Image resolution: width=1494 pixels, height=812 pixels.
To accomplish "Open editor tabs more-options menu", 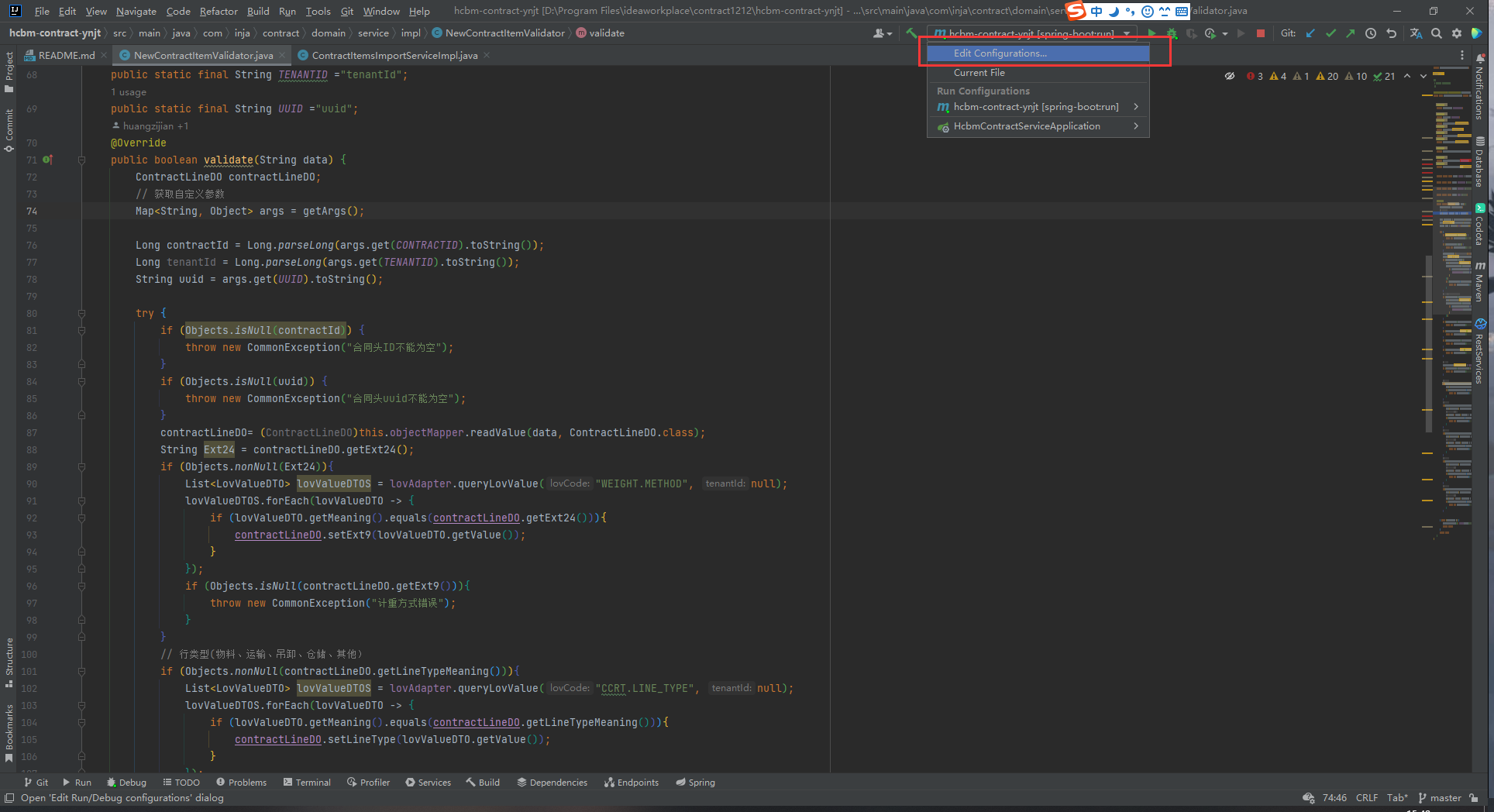I will click(1462, 55).
